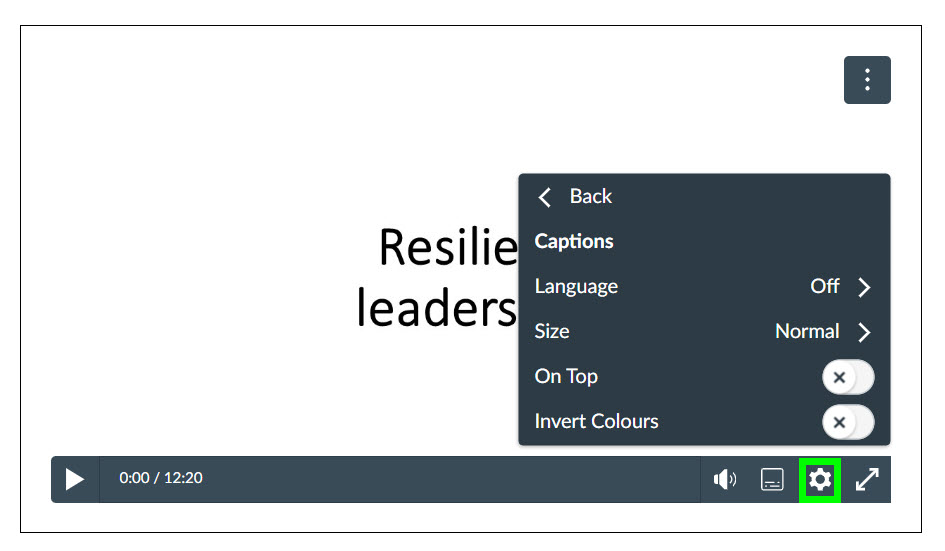
Task: Click the On Top label
Action: tap(566, 377)
